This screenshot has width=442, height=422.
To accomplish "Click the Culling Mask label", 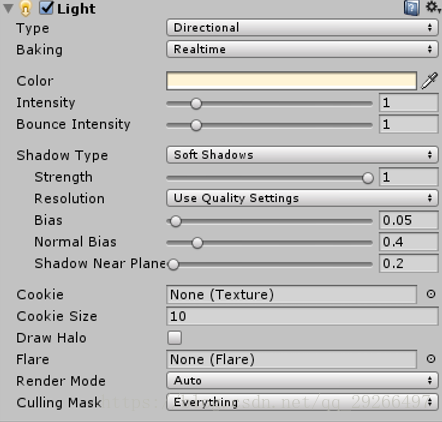I will point(59,403).
